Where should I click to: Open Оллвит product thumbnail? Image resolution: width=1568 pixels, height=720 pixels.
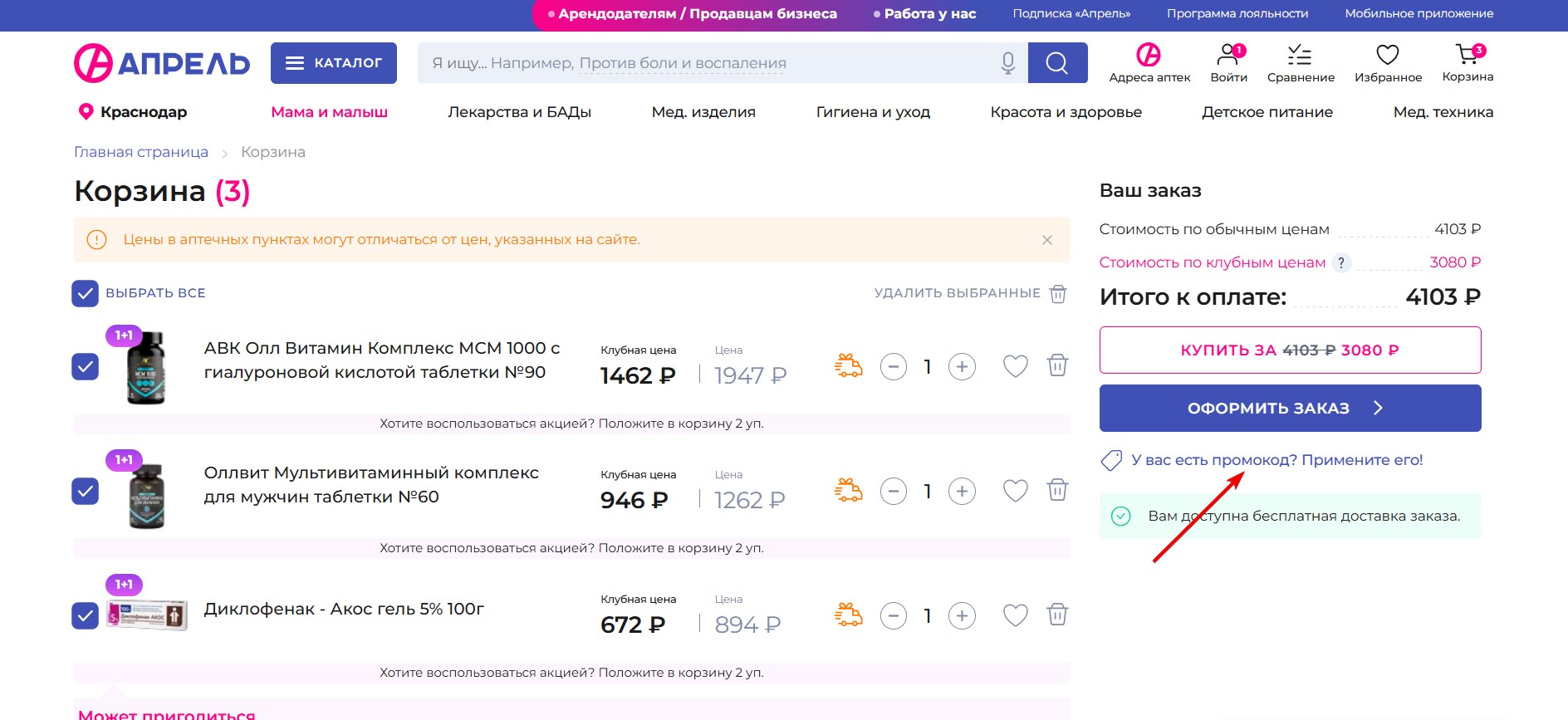pyautogui.click(x=146, y=495)
